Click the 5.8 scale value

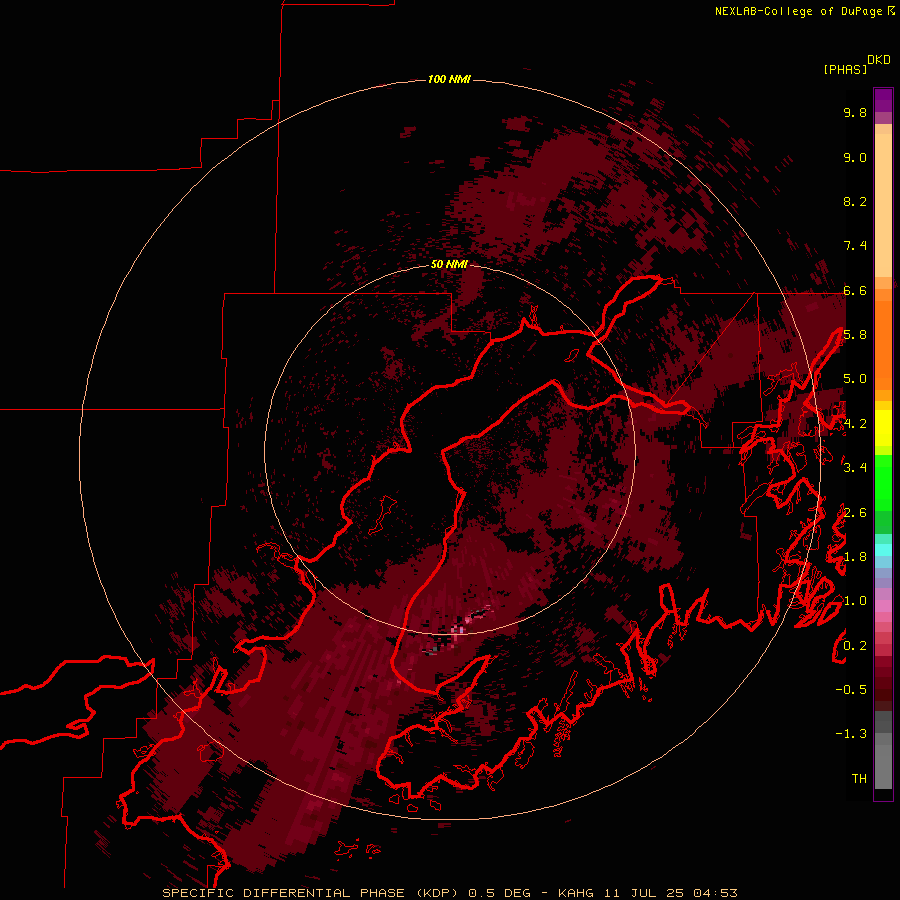click(855, 335)
